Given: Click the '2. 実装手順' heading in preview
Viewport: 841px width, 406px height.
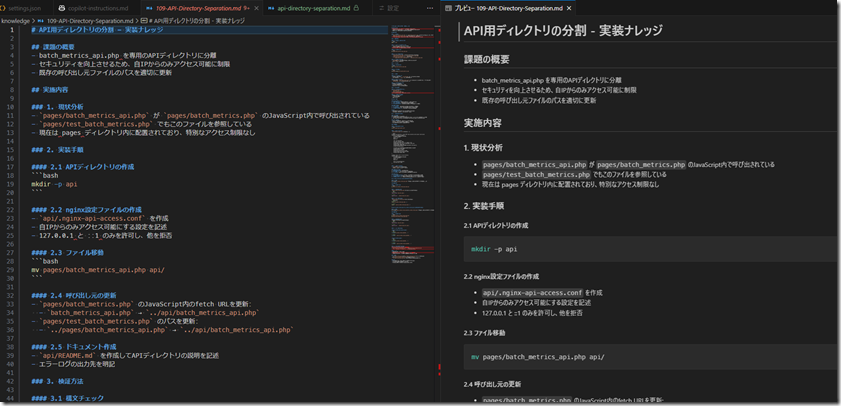Looking at the screenshot, I should click(483, 206).
